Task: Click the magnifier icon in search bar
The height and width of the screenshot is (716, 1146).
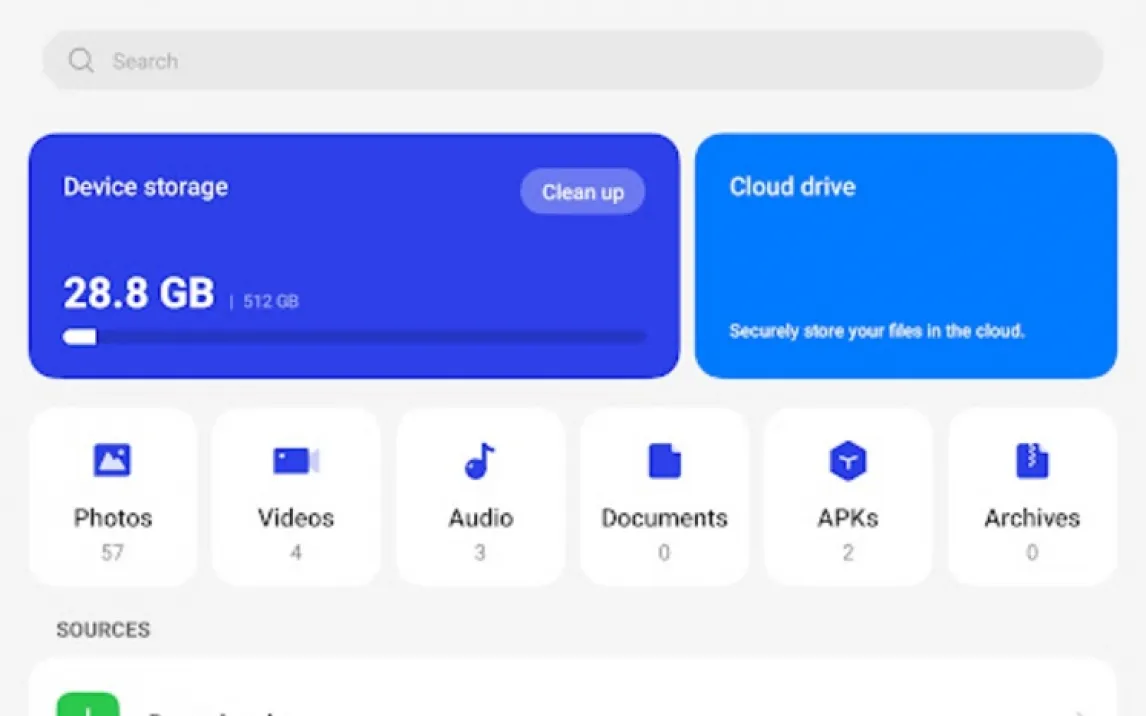Action: tap(81, 61)
